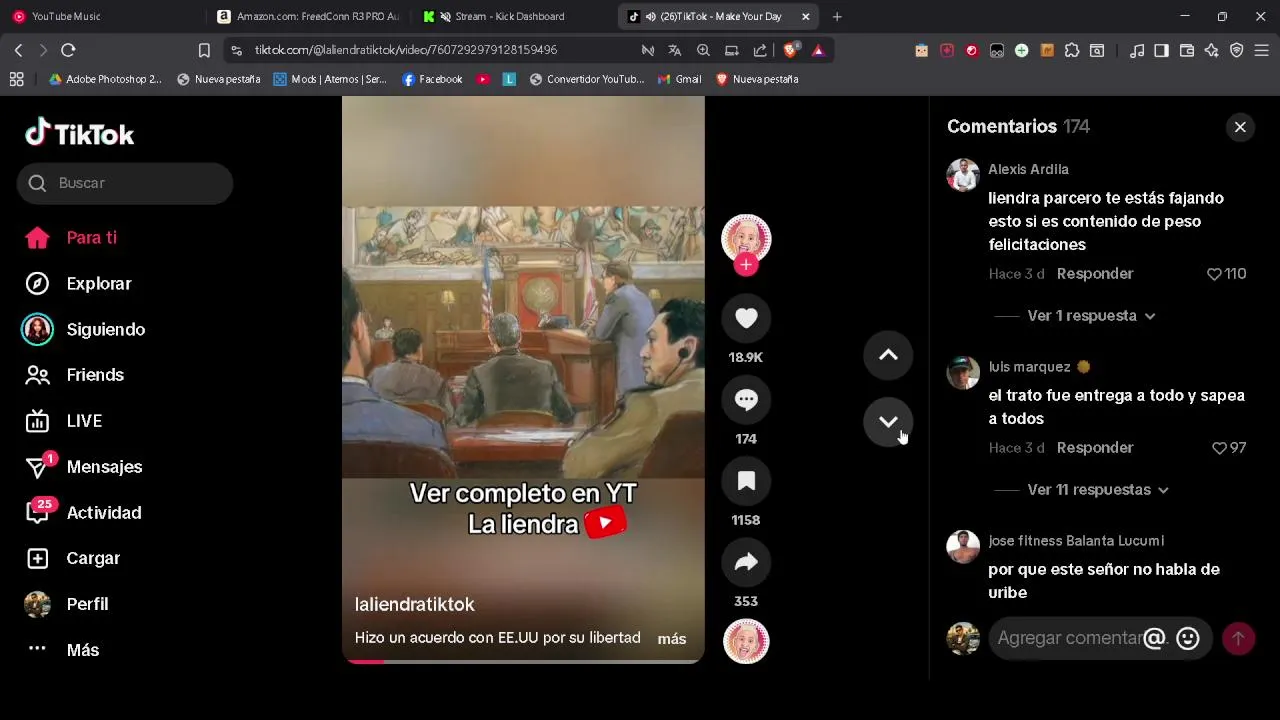
Task: Click the bookmark page icon in toolbar
Action: 204,50
